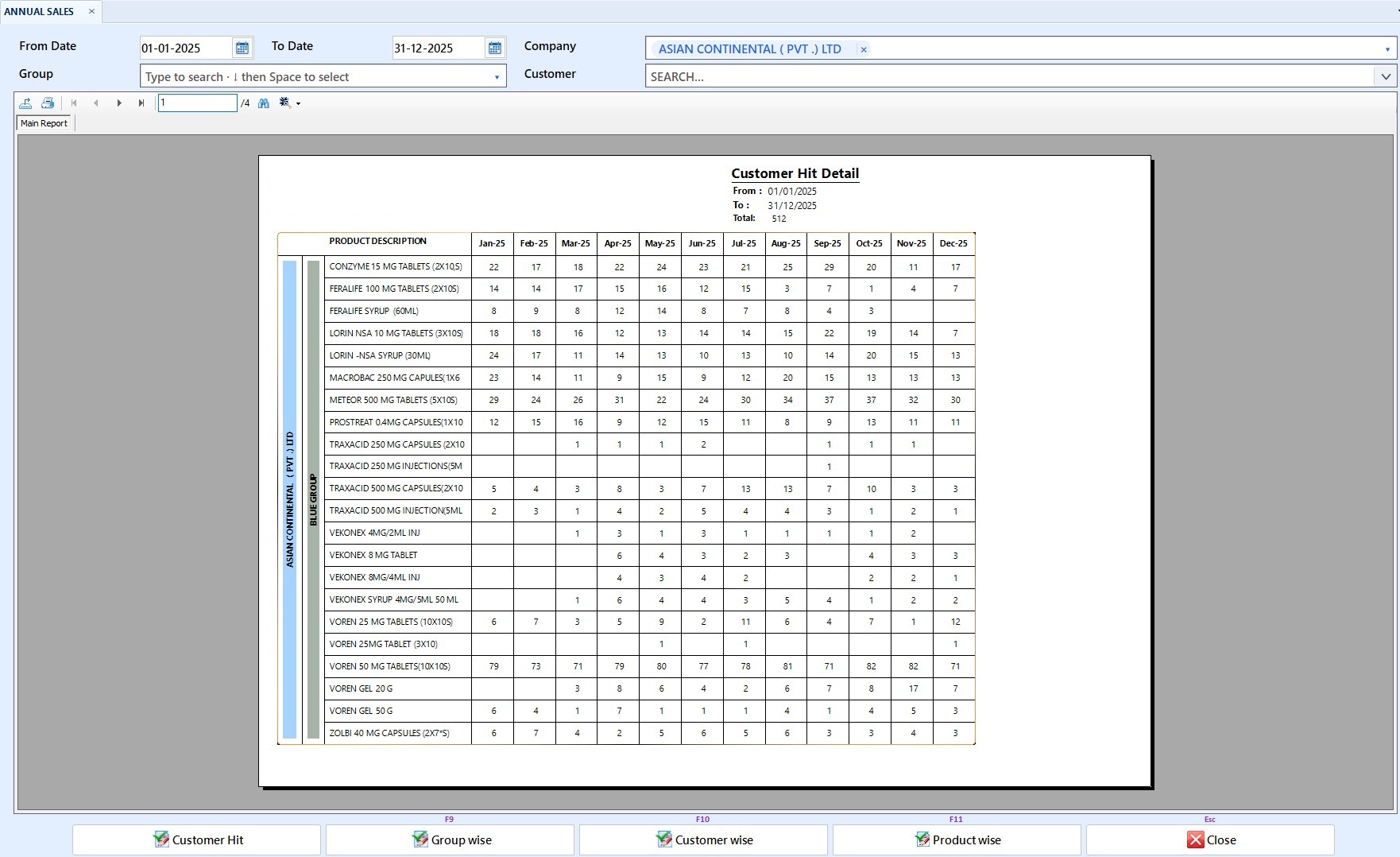Viewport: 1400px width, 857px height.
Task: Select the MACROBAC 250 MG CAPULES row label
Action: pyautogui.click(x=394, y=378)
